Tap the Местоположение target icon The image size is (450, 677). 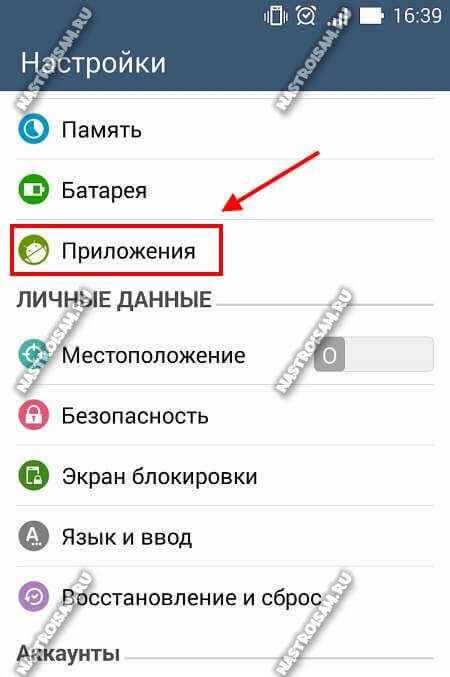pos(33,355)
